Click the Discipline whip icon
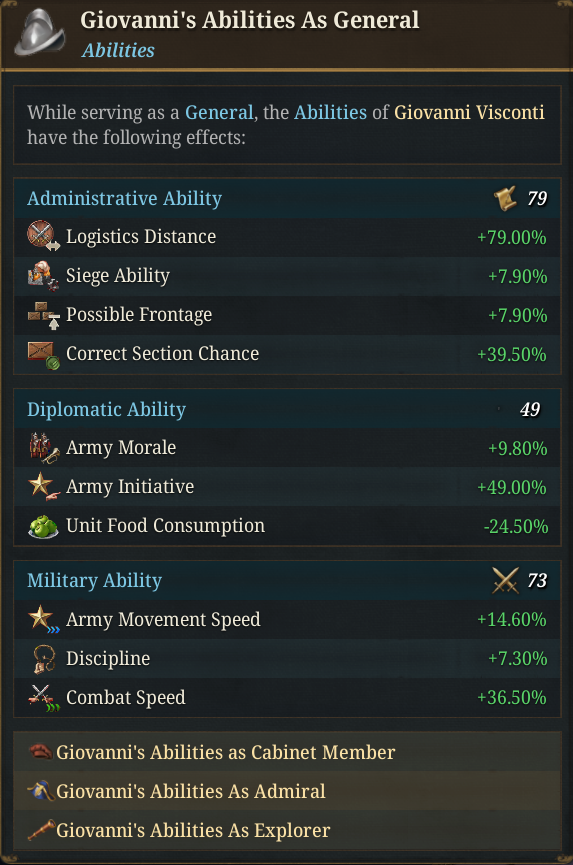 click(x=43, y=659)
